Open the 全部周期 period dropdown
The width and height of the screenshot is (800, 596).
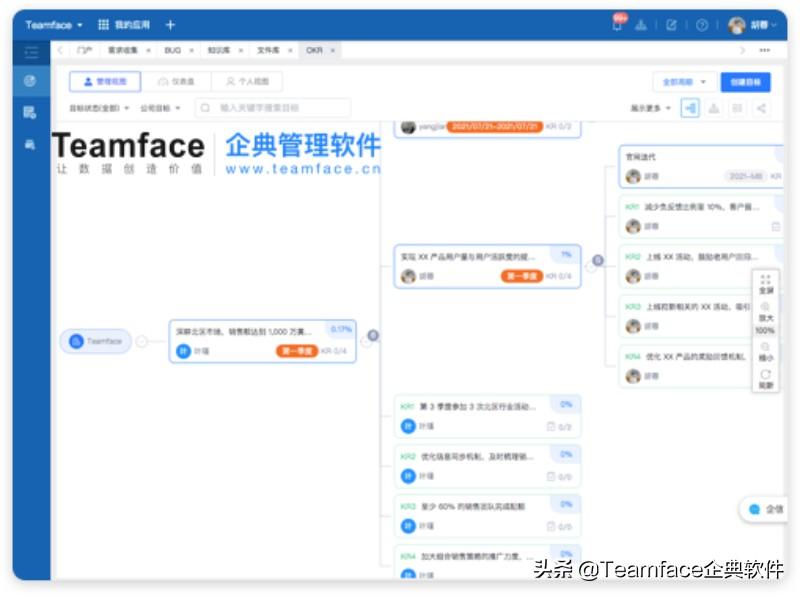point(684,82)
